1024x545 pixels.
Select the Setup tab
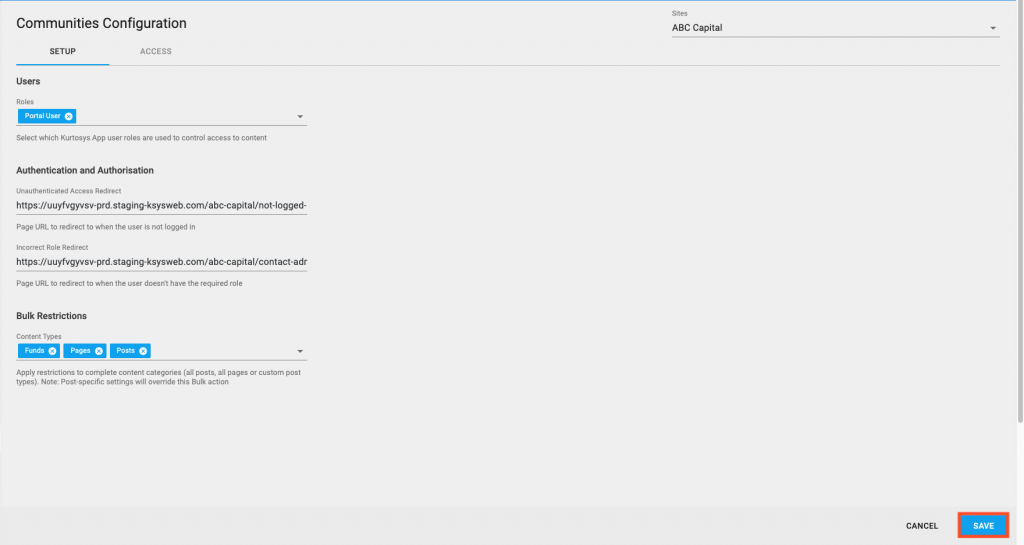[63, 52]
